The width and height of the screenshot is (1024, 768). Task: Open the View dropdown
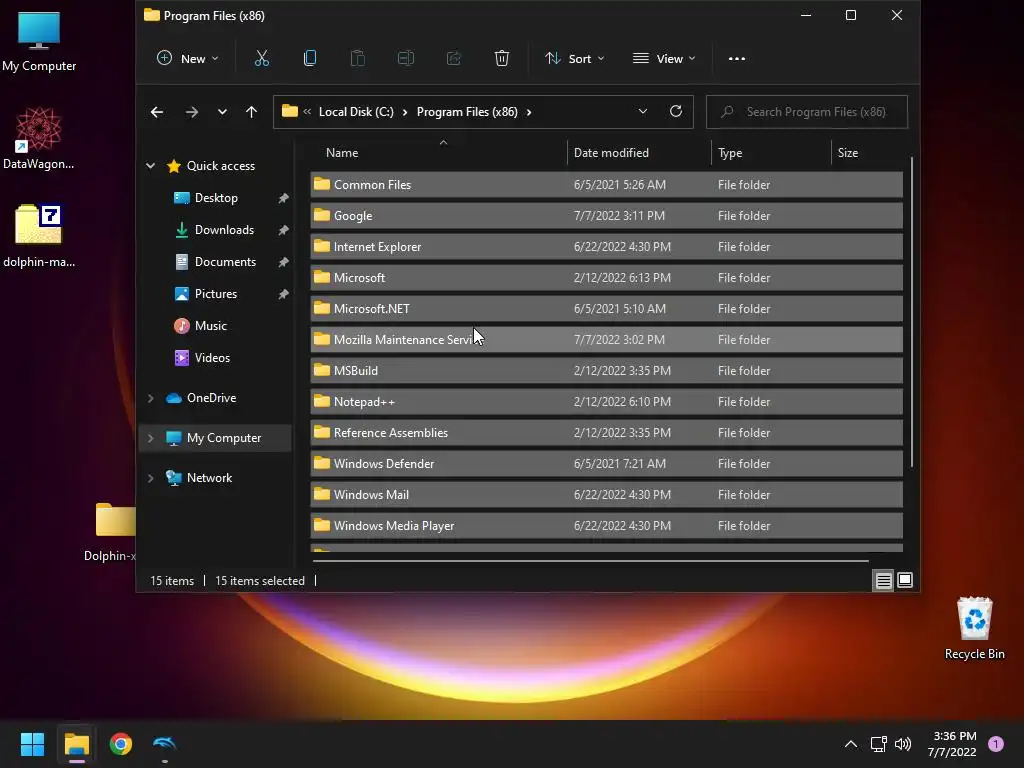click(664, 59)
